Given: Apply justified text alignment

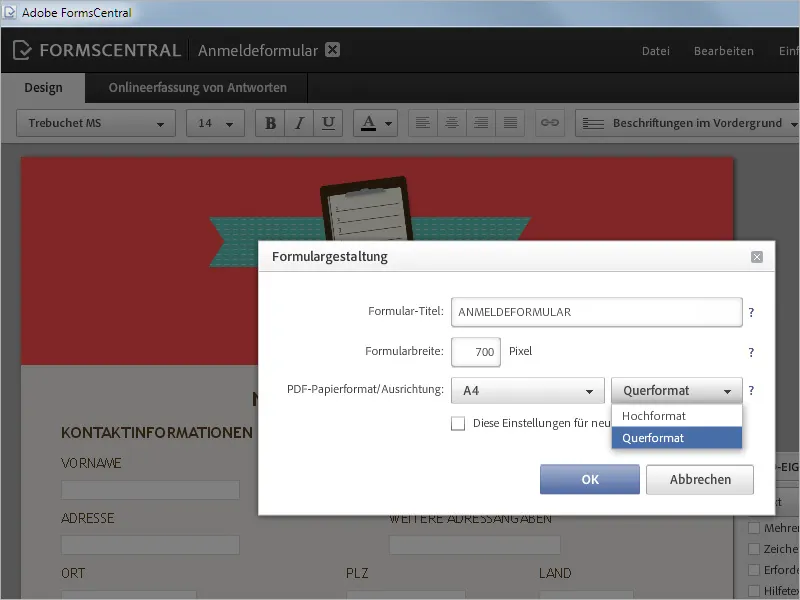Looking at the screenshot, I should tap(509, 122).
